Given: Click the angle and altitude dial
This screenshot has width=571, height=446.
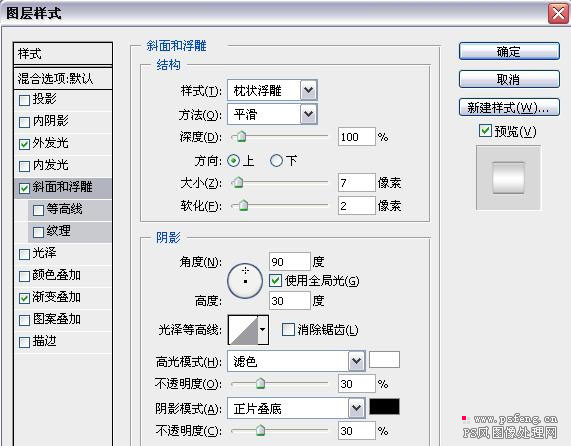Looking at the screenshot, I should (x=245, y=281).
